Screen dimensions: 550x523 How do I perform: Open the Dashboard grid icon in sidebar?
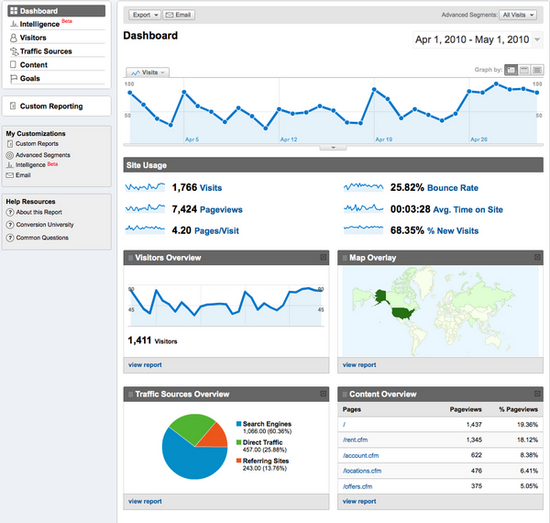[14, 11]
